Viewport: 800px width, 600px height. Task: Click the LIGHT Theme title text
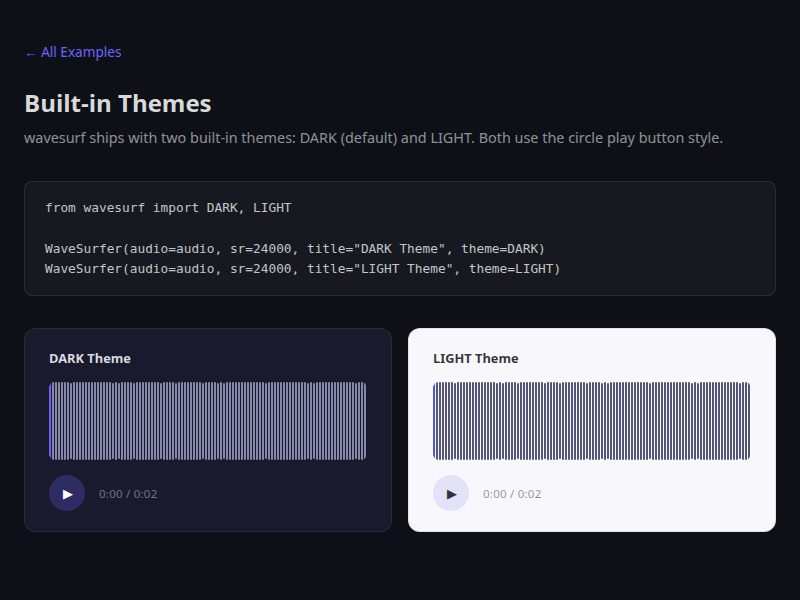476,359
